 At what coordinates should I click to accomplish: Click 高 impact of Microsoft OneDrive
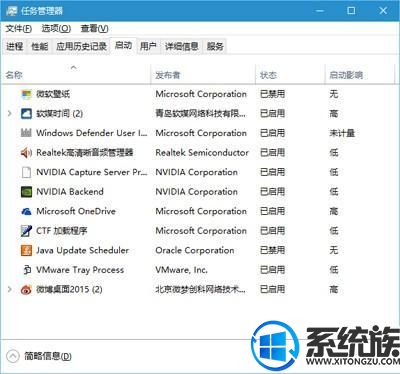pyautogui.click(x=334, y=211)
